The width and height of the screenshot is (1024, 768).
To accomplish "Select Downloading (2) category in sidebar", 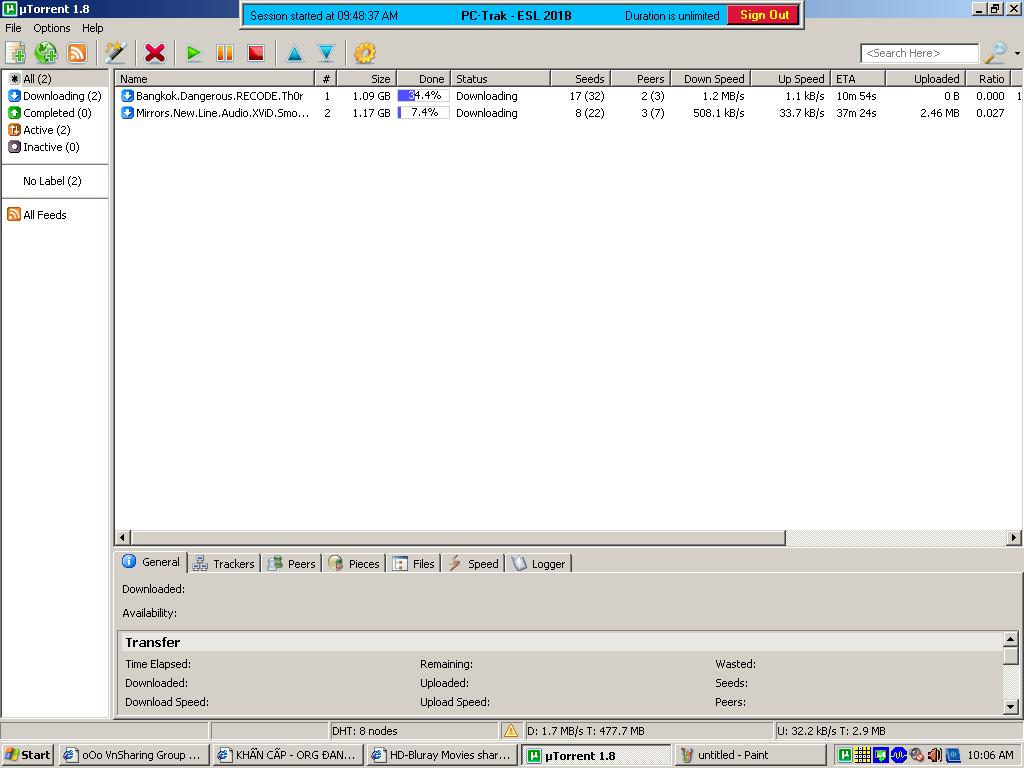I will (55, 96).
